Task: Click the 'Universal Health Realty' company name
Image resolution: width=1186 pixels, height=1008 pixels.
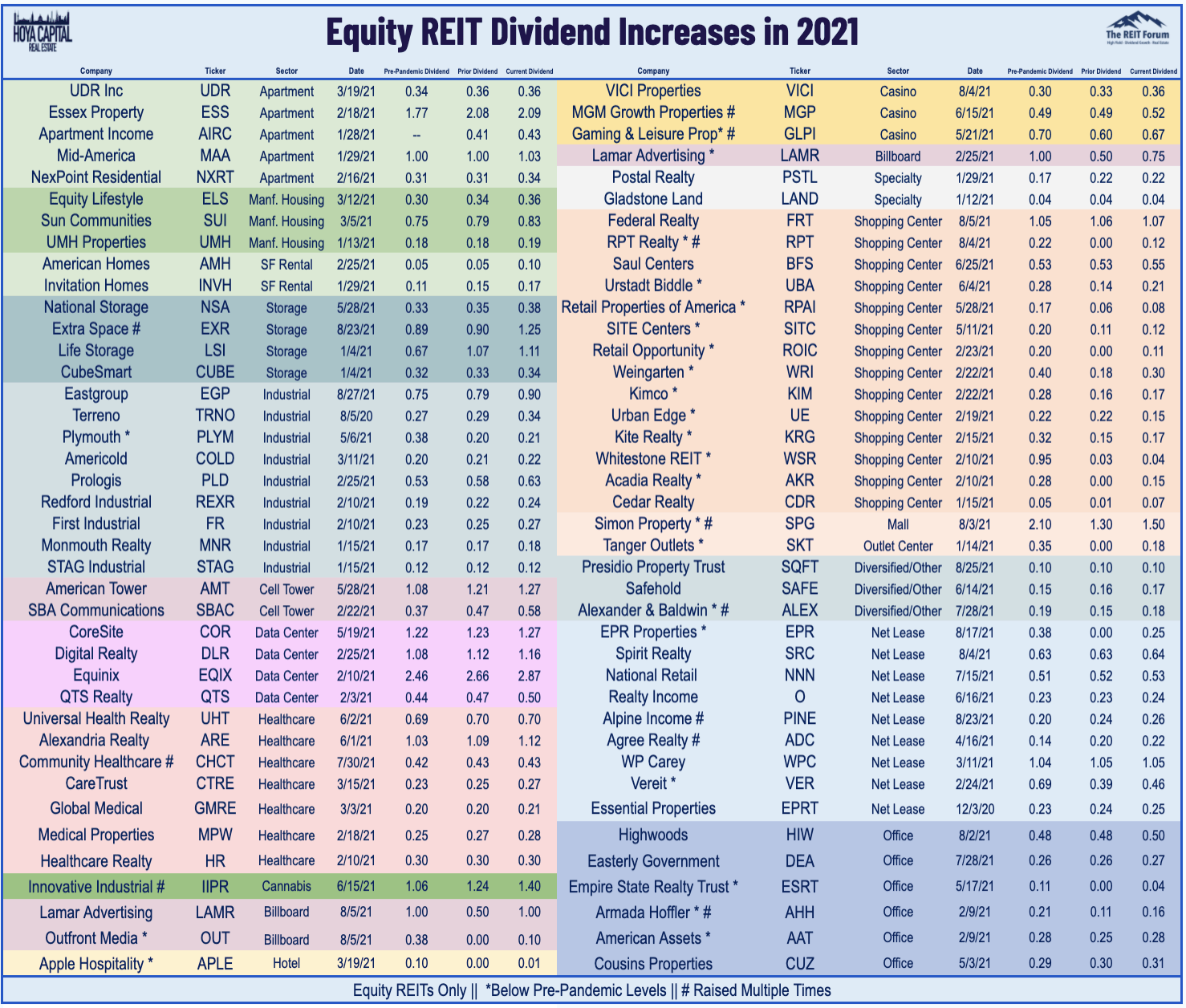Action: (x=96, y=719)
